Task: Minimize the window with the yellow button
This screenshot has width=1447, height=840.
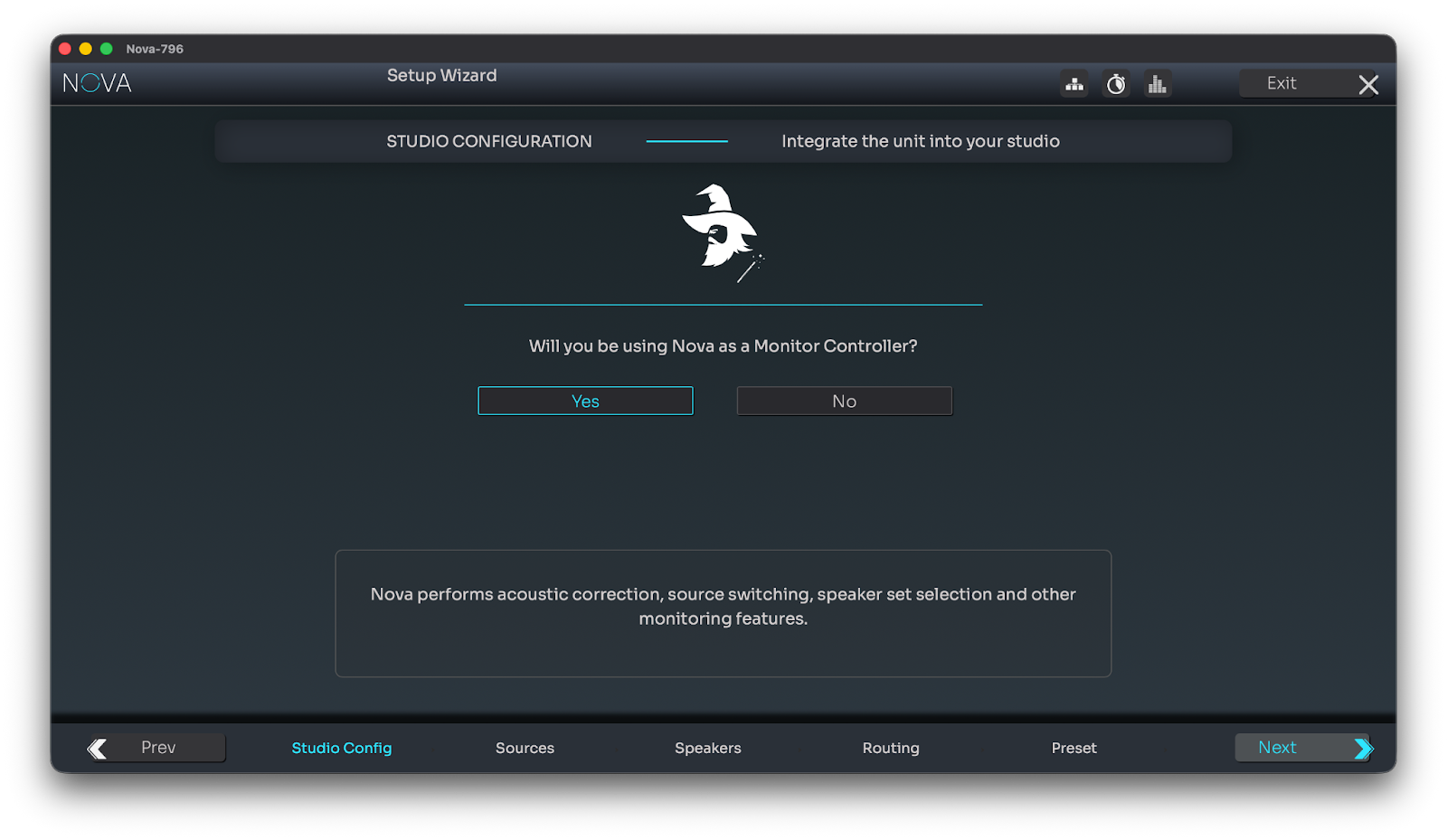Action: click(86, 49)
